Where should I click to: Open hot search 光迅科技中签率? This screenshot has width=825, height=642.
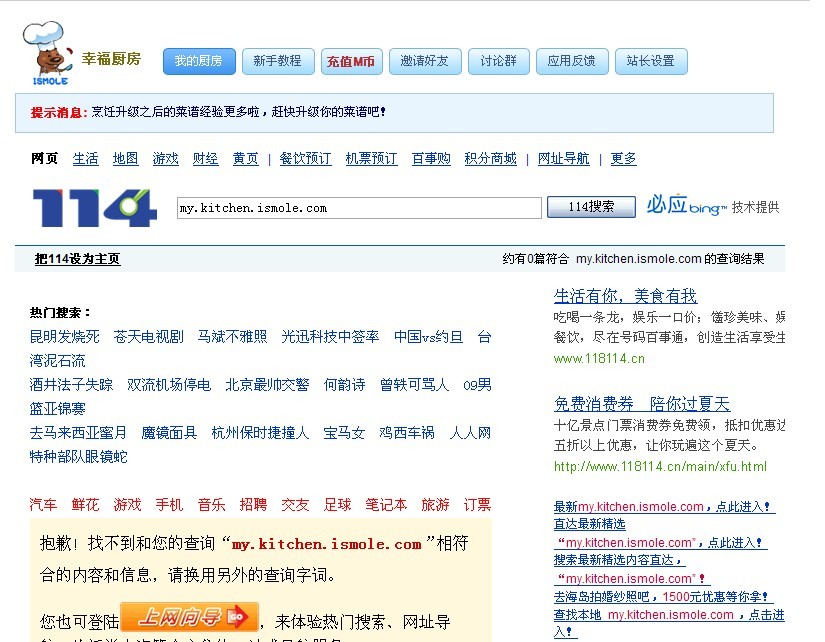click(x=330, y=337)
